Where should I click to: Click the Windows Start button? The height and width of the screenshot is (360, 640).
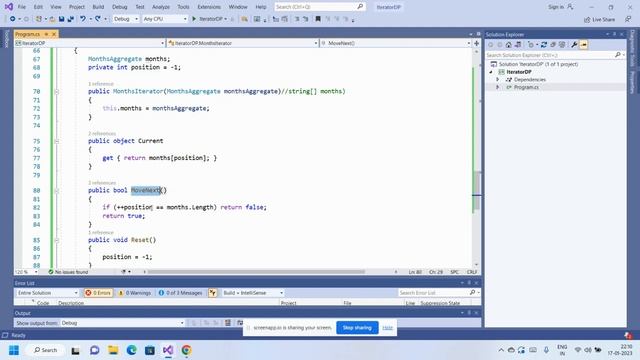point(14,350)
